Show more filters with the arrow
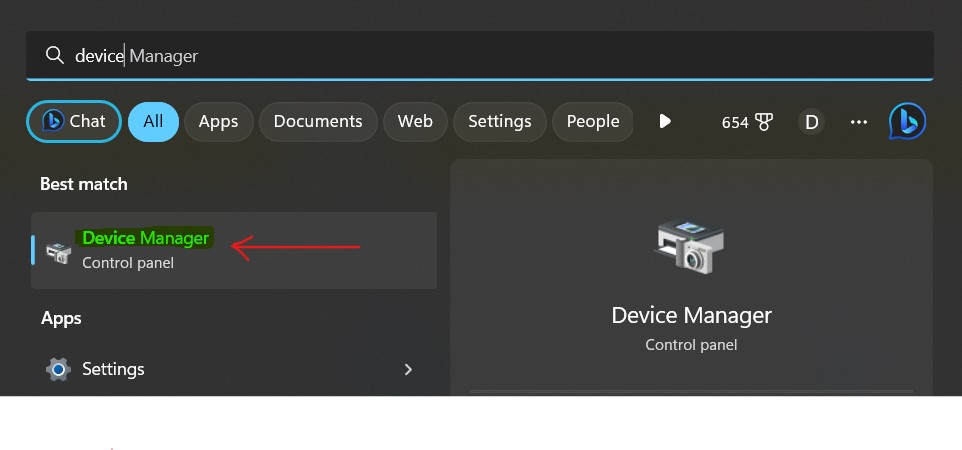Viewport: 962px width, 450px height. [665, 122]
